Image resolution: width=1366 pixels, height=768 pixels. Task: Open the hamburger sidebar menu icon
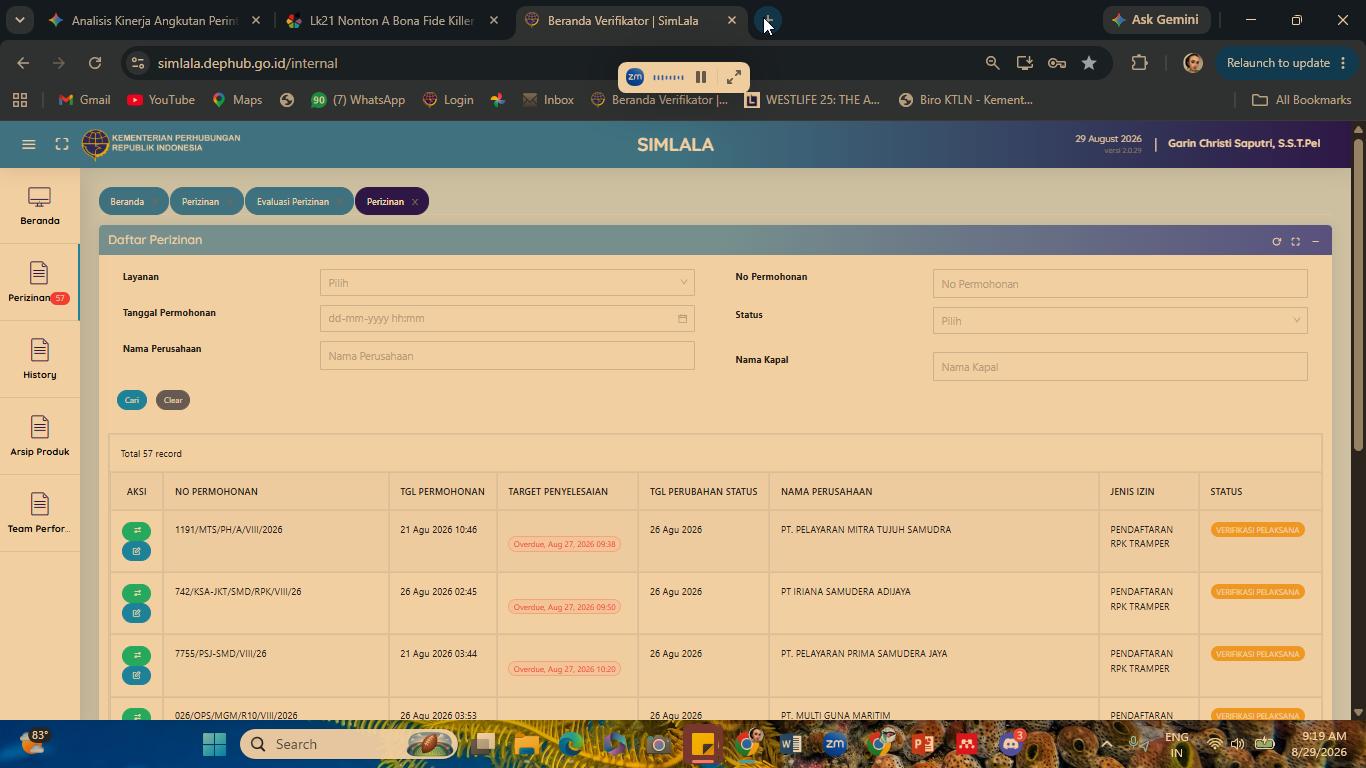[29, 144]
